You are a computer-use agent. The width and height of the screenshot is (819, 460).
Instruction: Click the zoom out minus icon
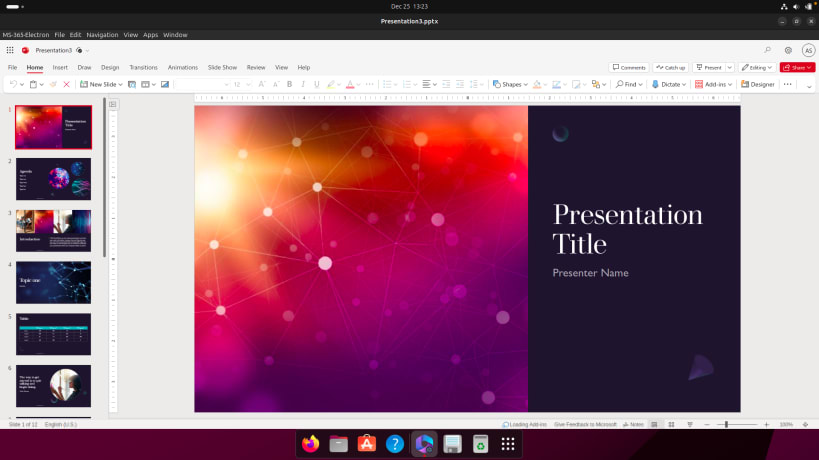[707, 424]
